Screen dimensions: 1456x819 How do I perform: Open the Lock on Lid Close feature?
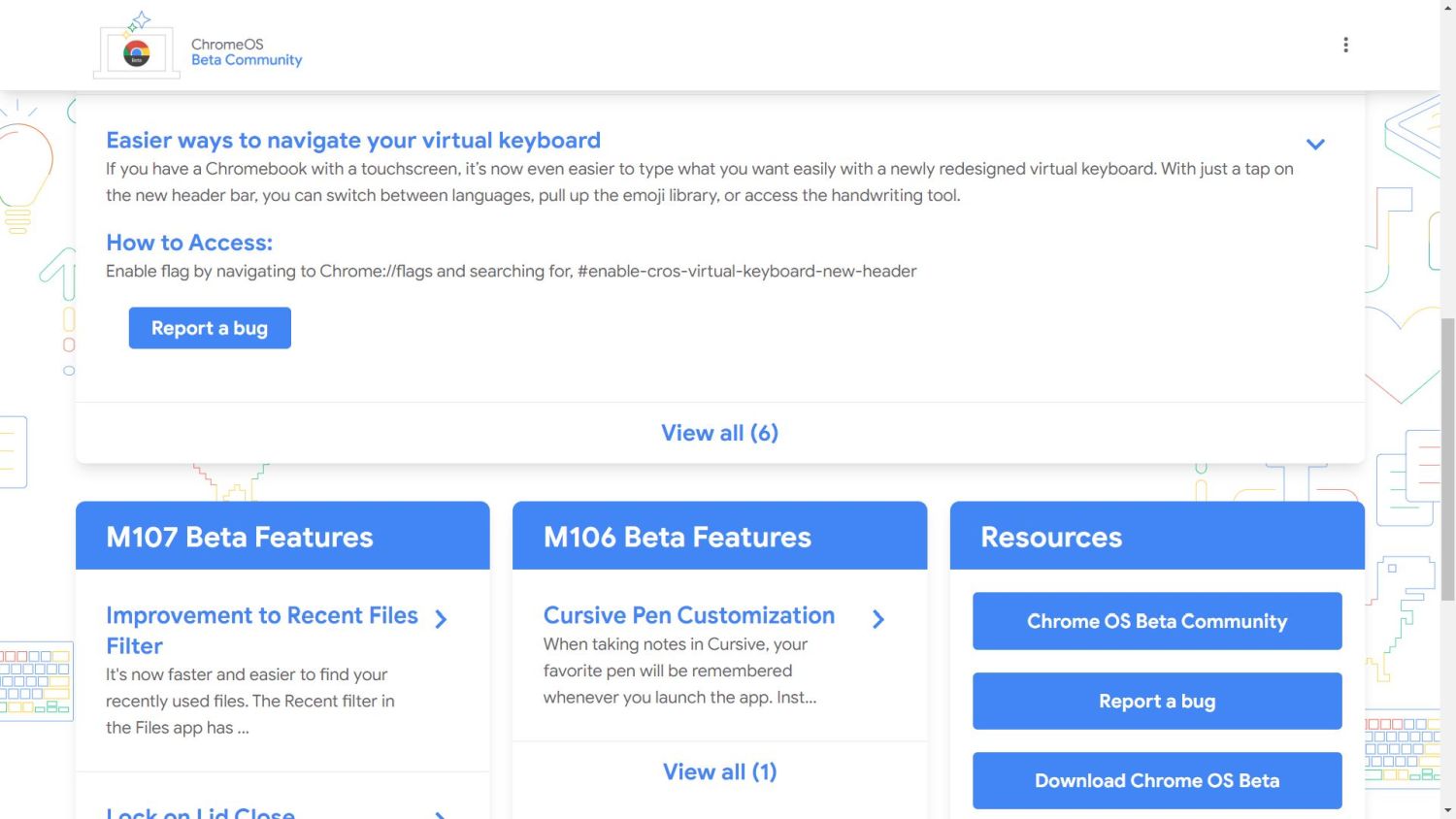point(200,813)
